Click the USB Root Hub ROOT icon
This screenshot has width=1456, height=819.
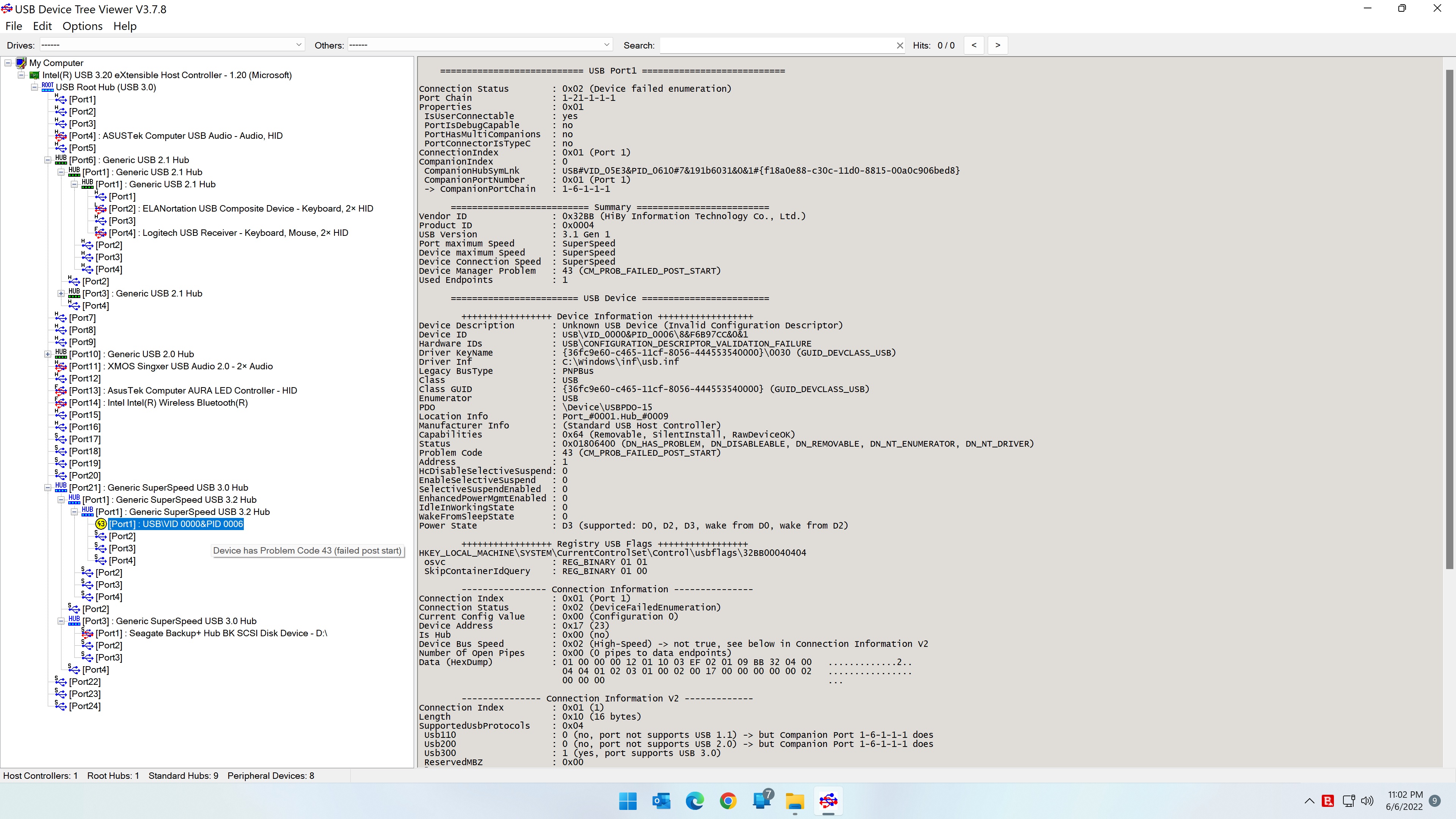click(48, 87)
